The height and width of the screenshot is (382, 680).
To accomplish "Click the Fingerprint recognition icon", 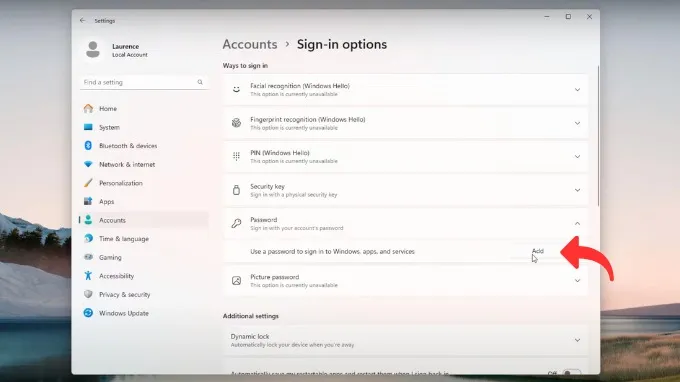I will [236, 123].
